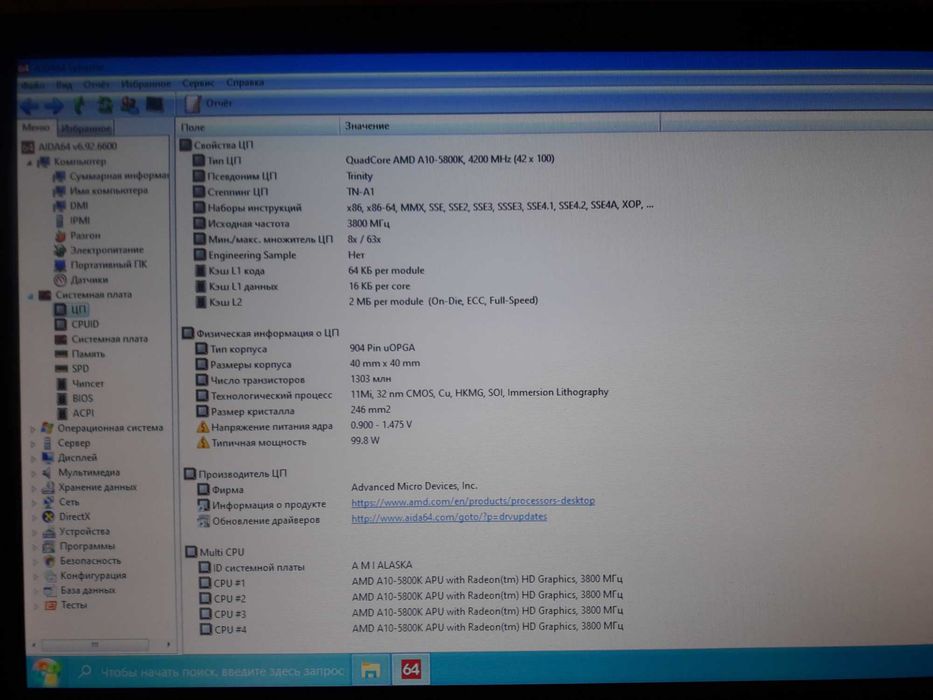Click the Windows Start button
The width and height of the screenshot is (933, 700).
point(46,673)
